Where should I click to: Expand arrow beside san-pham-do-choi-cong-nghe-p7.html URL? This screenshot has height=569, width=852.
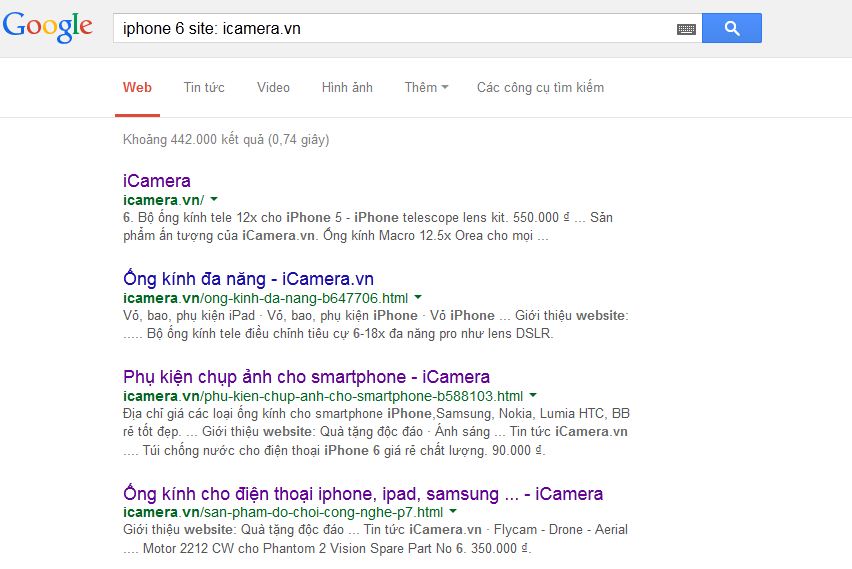pyautogui.click(x=453, y=511)
